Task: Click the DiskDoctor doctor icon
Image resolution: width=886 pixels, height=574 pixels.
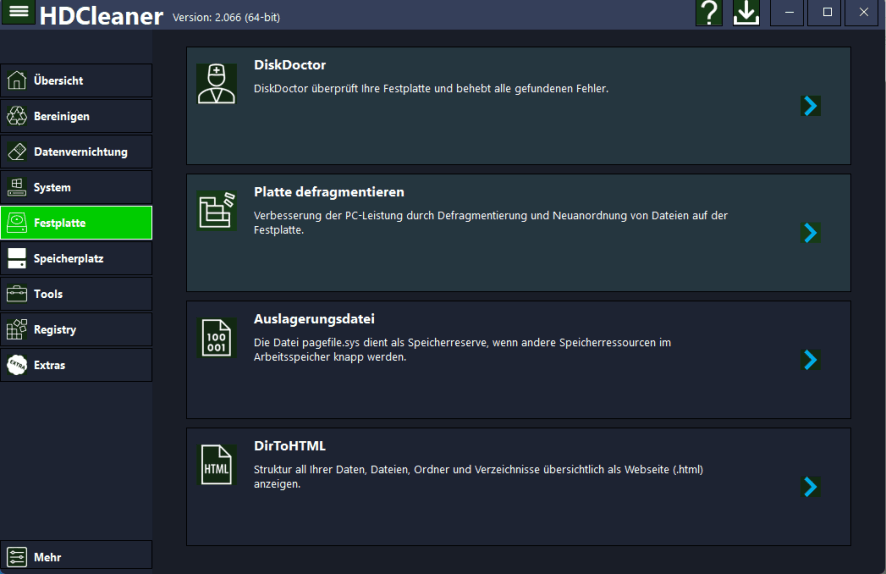Action: click(216, 84)
